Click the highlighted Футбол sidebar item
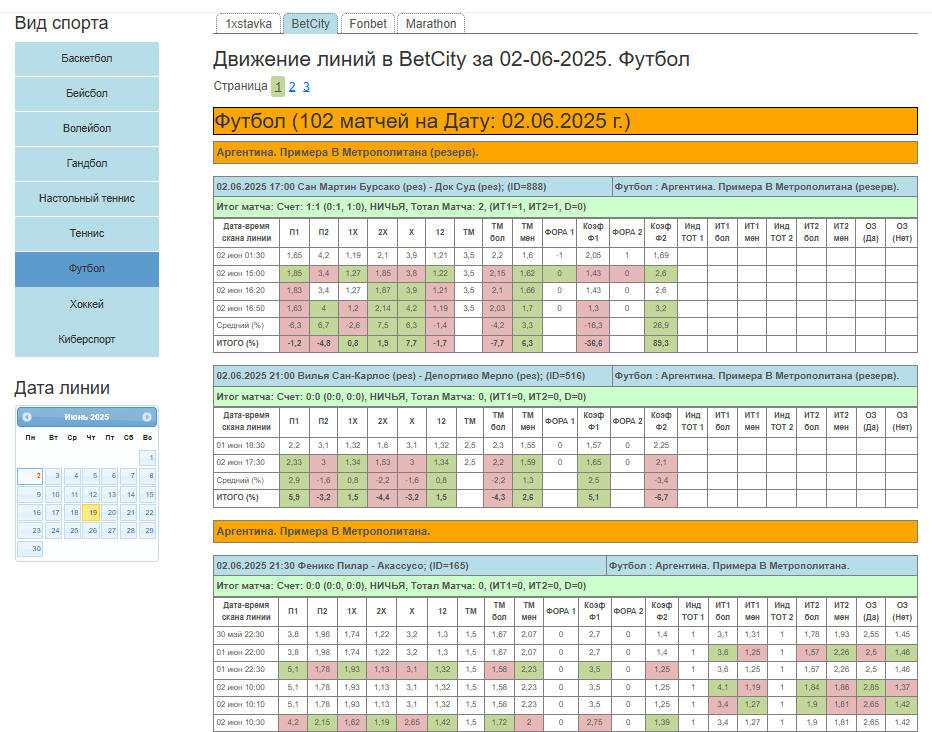 tap(87, 269)
